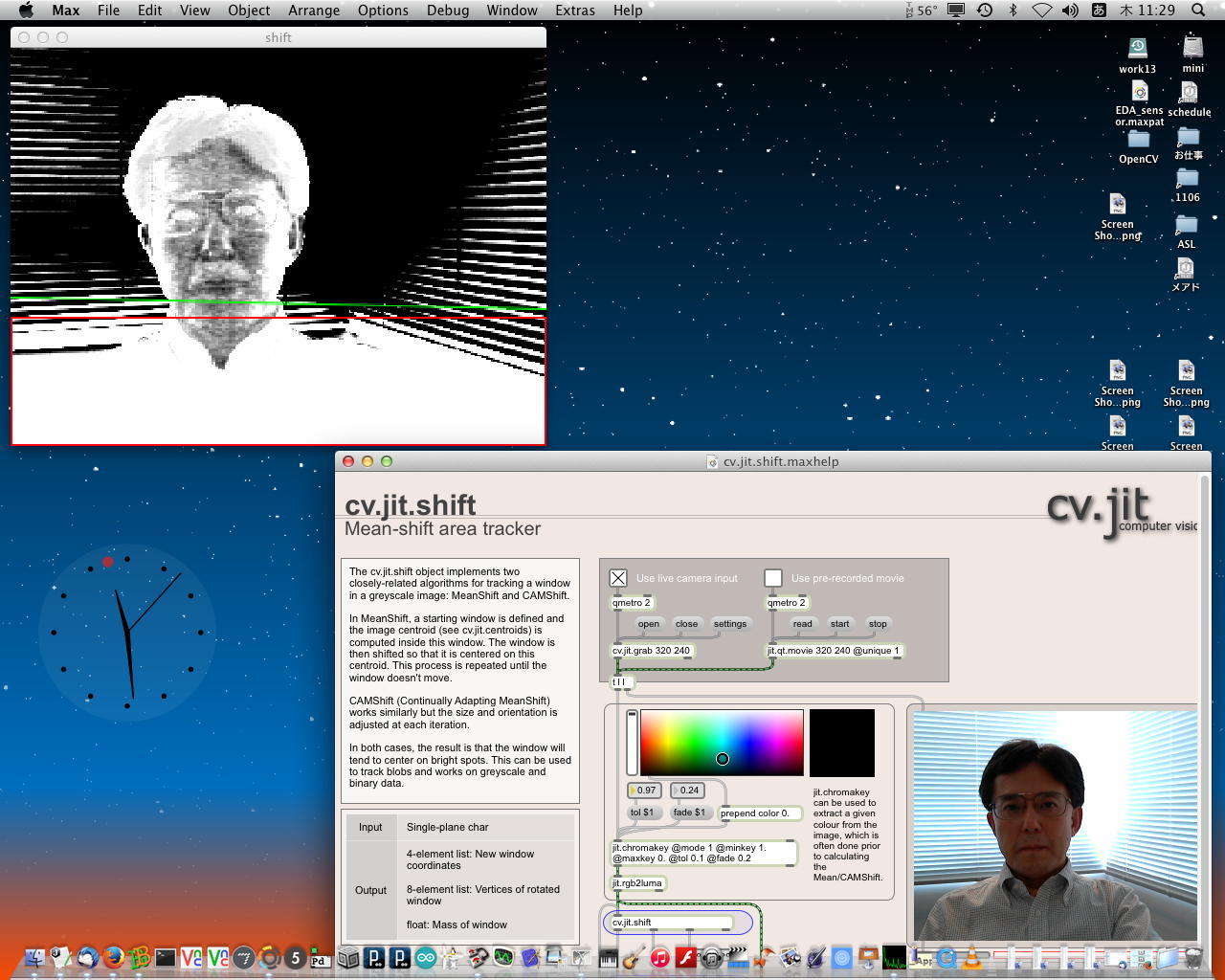Image resolution: width=1225 pixels, height=980 pixels.
Task: Disable the 'Use live camera input' toggle
Action: [x=618, y=578]
